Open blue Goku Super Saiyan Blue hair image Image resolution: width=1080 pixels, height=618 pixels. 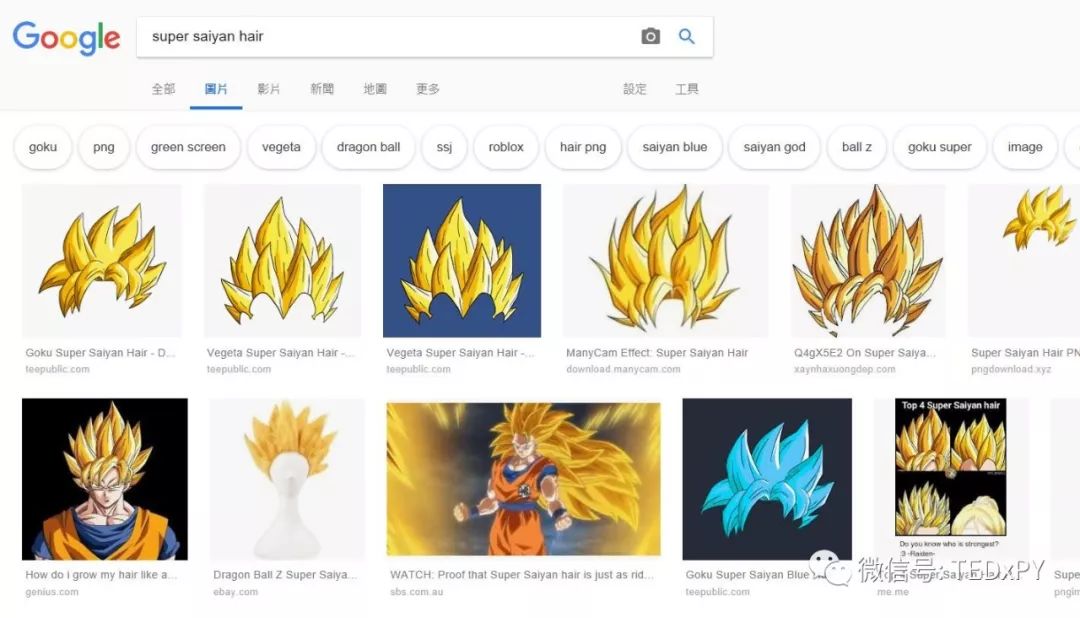click(767, 479)
